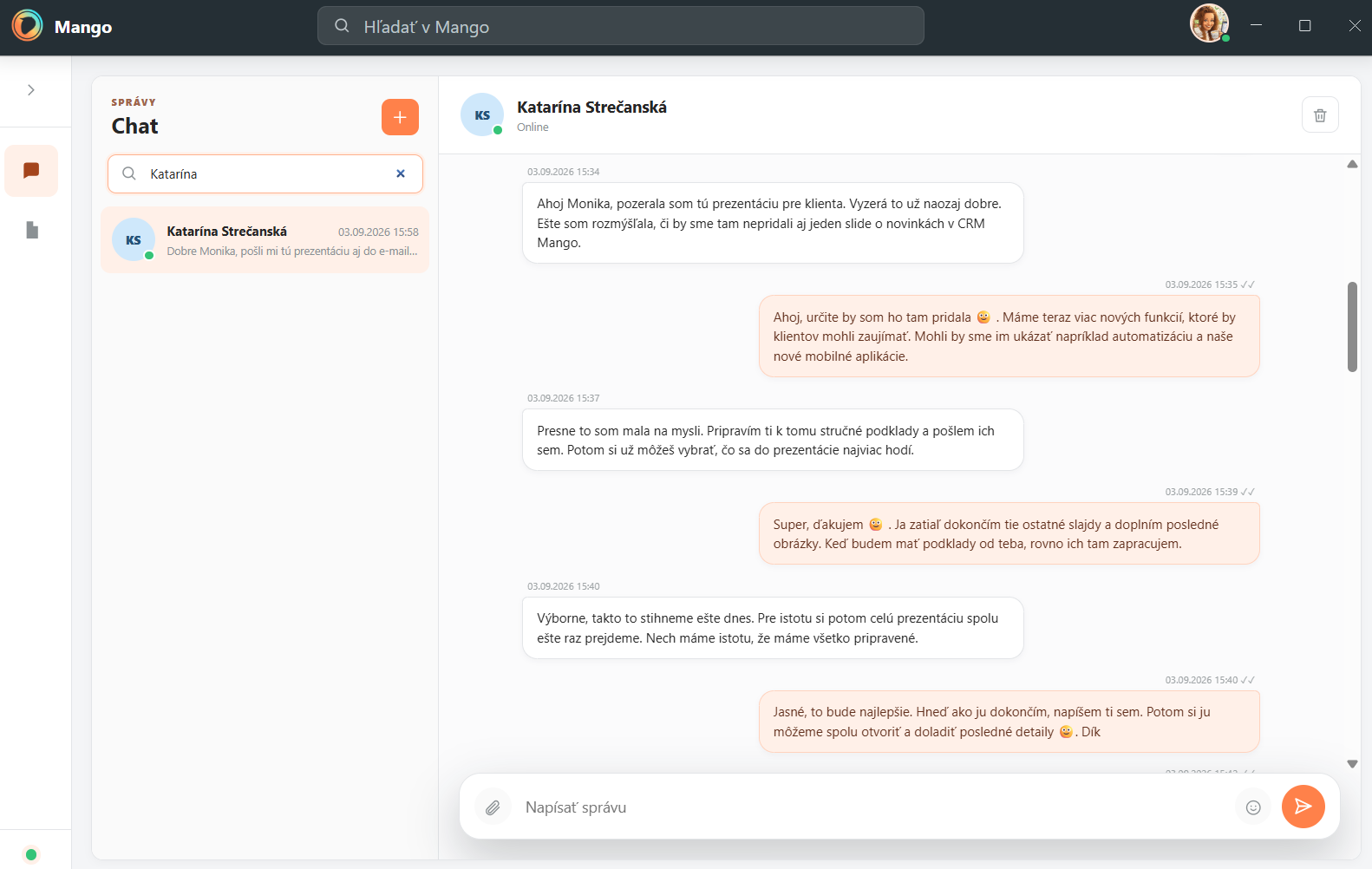The height and width of the screenshot is (869, 1372).
Task: Click the 'Hľadať v Mango' search bar
Action: coord(621,26)
